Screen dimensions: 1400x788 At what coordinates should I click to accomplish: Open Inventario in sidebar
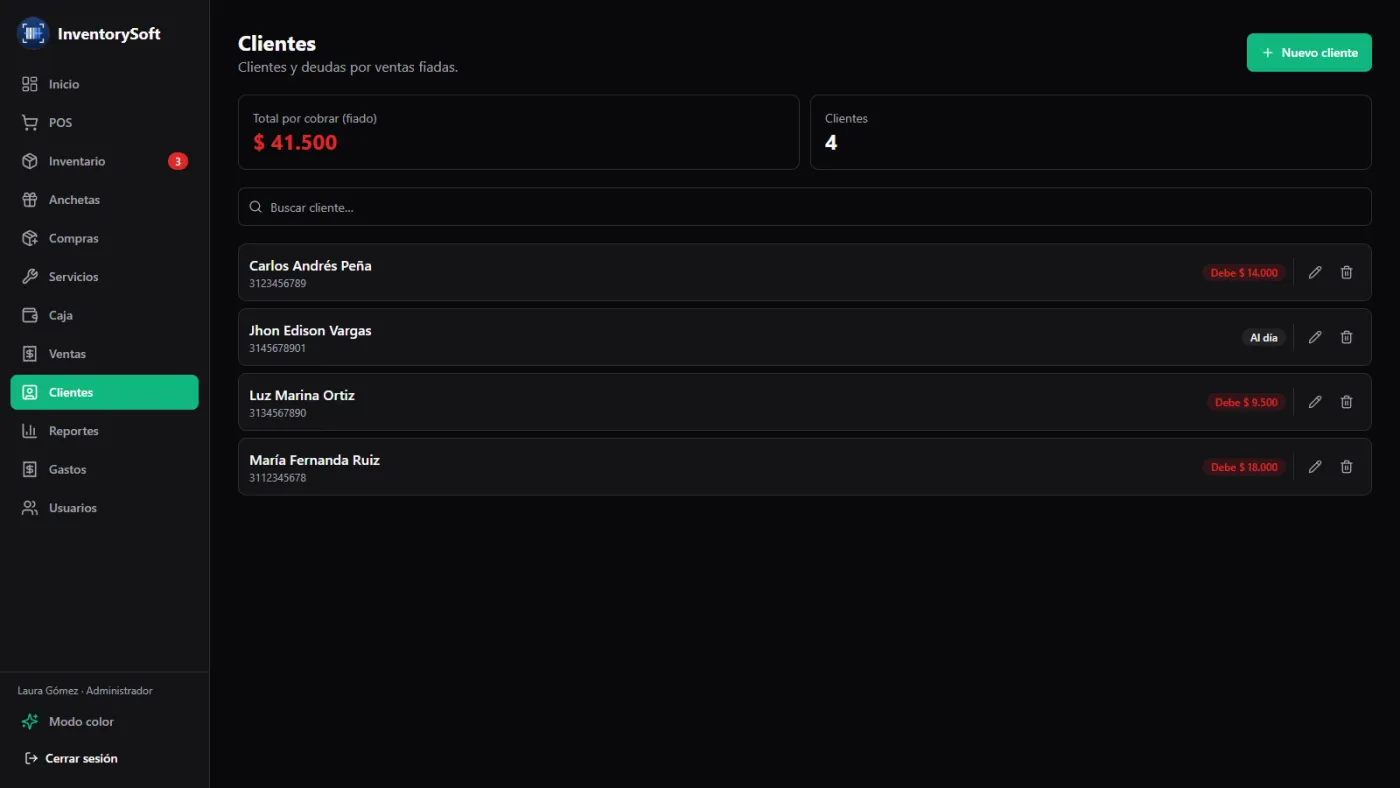[104, 161]
